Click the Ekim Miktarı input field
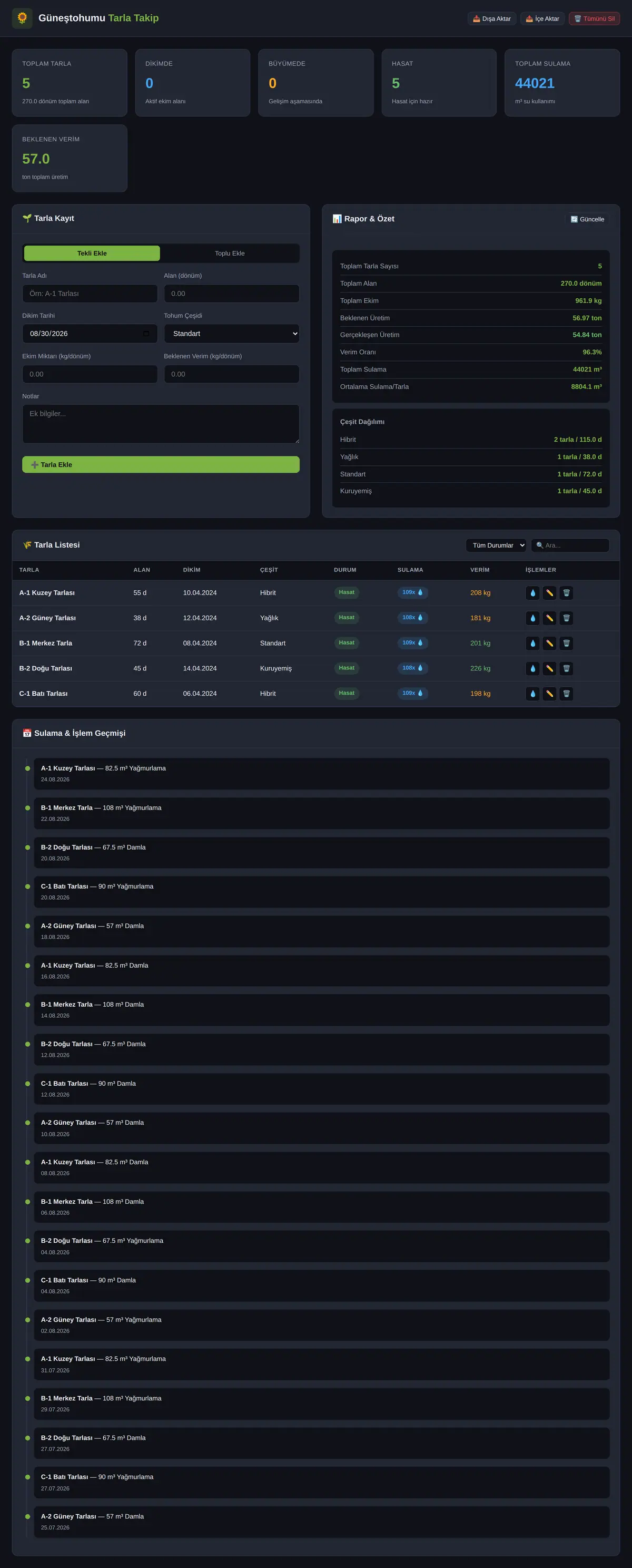 click(x=90, y=374)
